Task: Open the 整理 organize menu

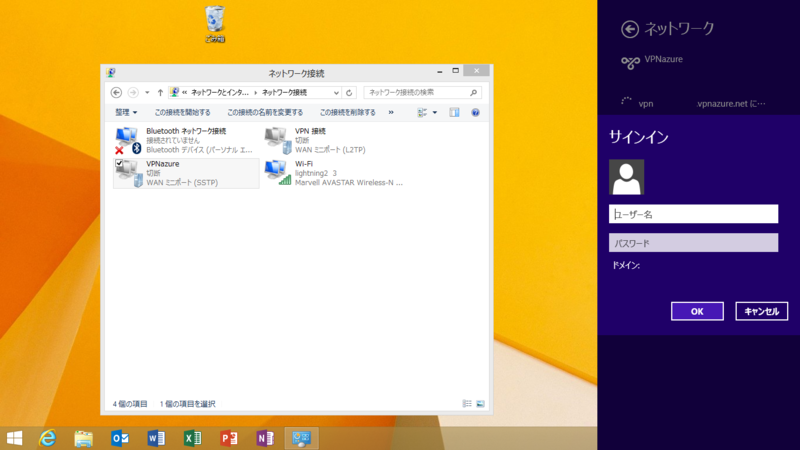Action: (126, 112)
